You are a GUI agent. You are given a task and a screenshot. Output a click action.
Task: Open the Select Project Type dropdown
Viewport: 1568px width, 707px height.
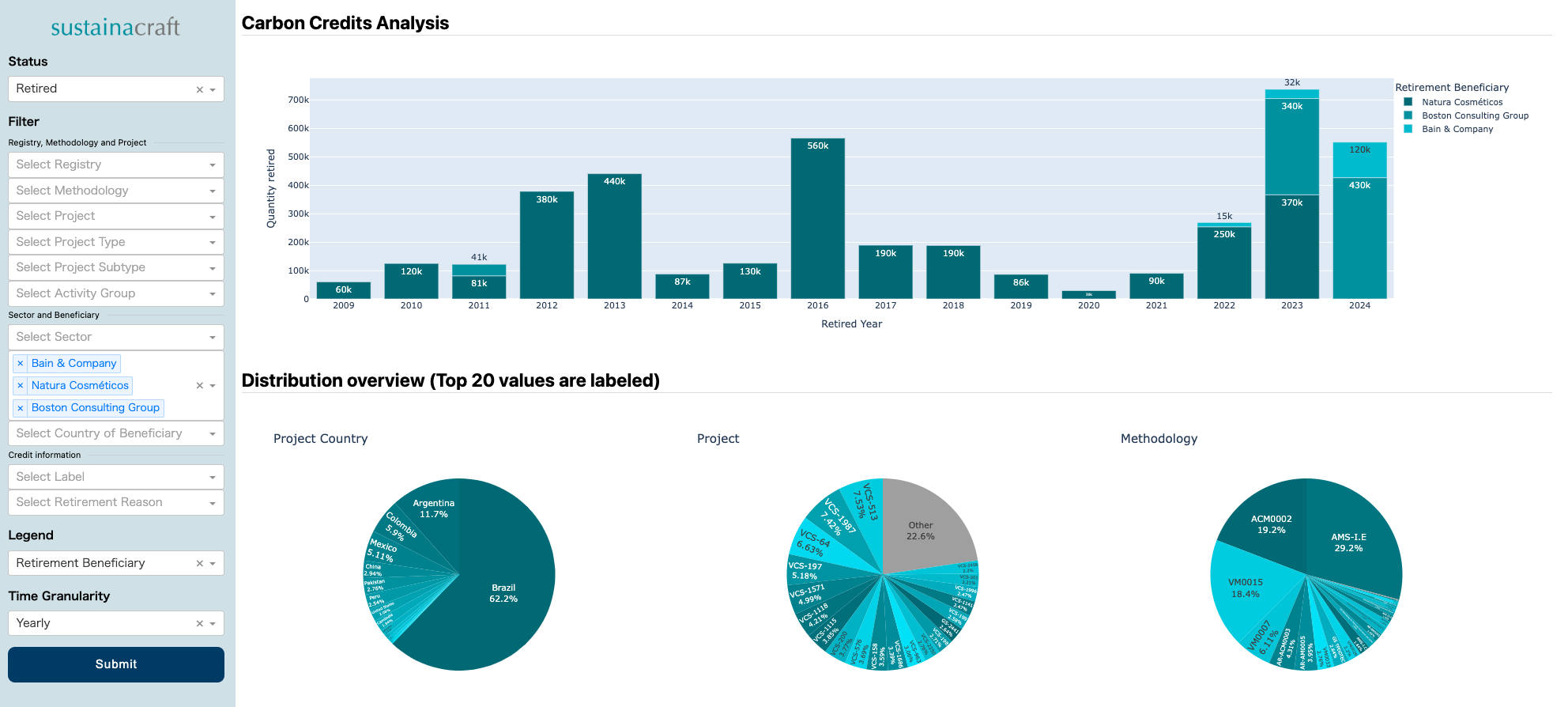(x=115, y=242)
